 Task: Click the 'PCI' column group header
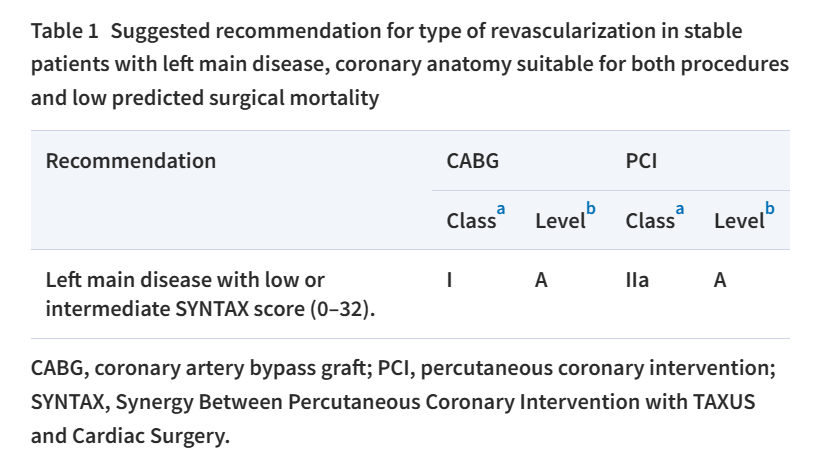(641, 161)
